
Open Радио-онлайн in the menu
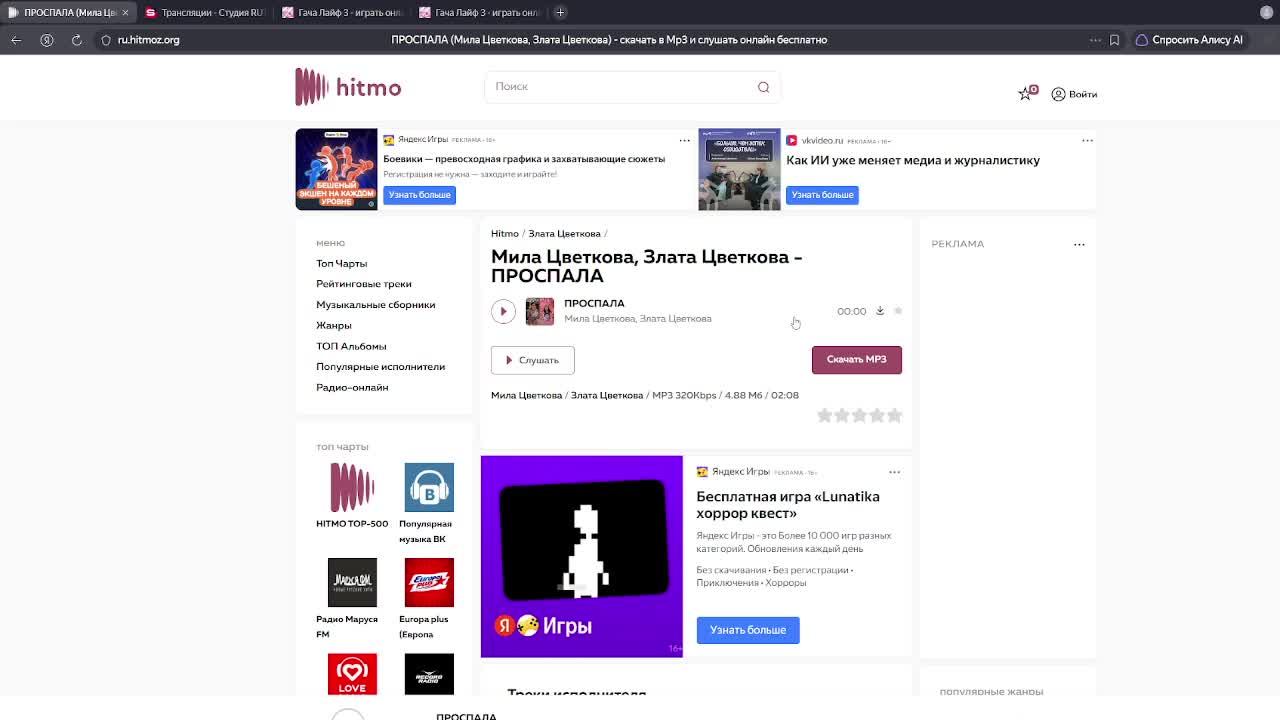[x=352, y=387]
